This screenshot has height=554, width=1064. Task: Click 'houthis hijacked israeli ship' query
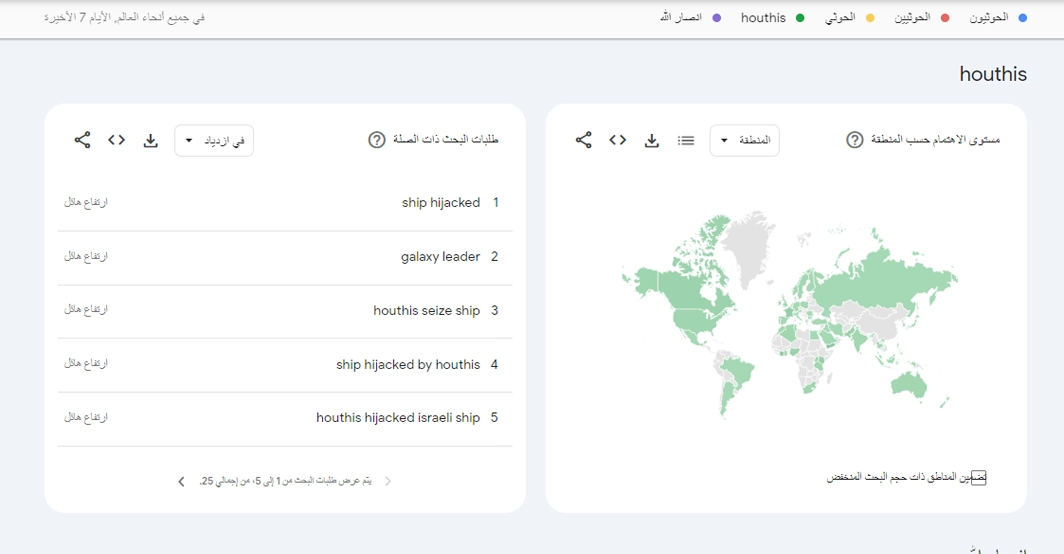click(x=398, y=418)
